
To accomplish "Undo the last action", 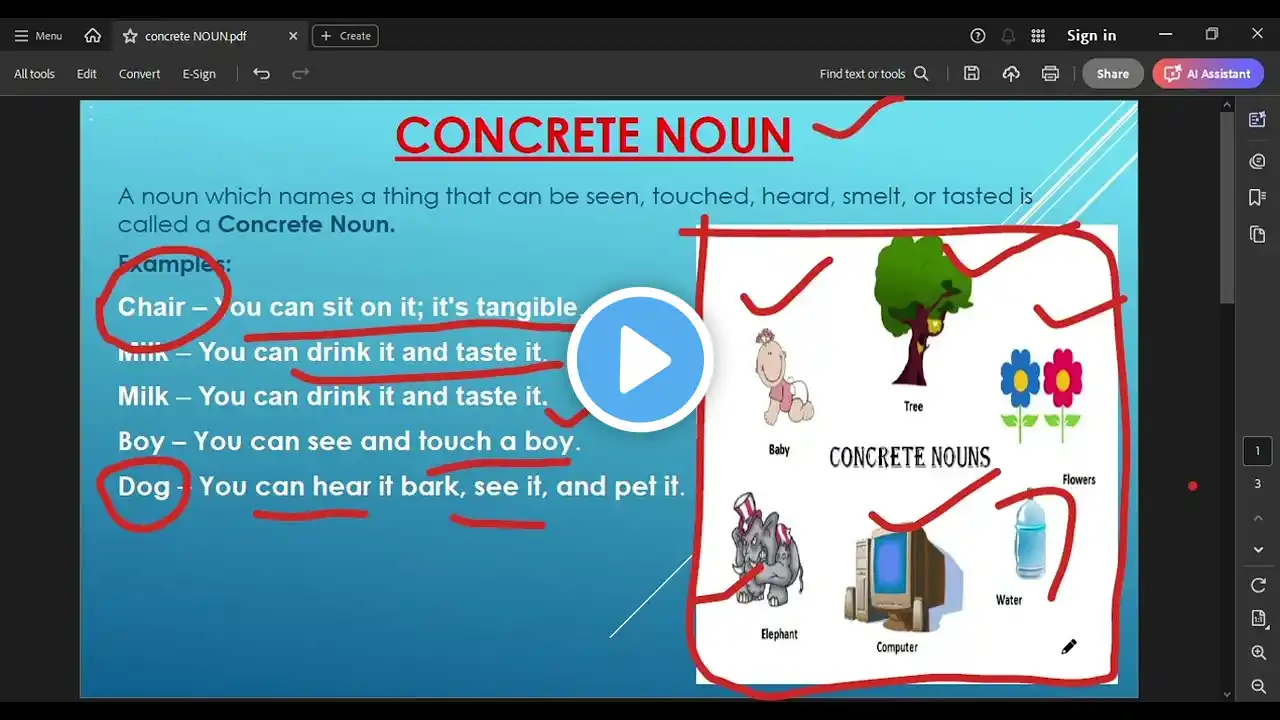I will tap(262, 74).
